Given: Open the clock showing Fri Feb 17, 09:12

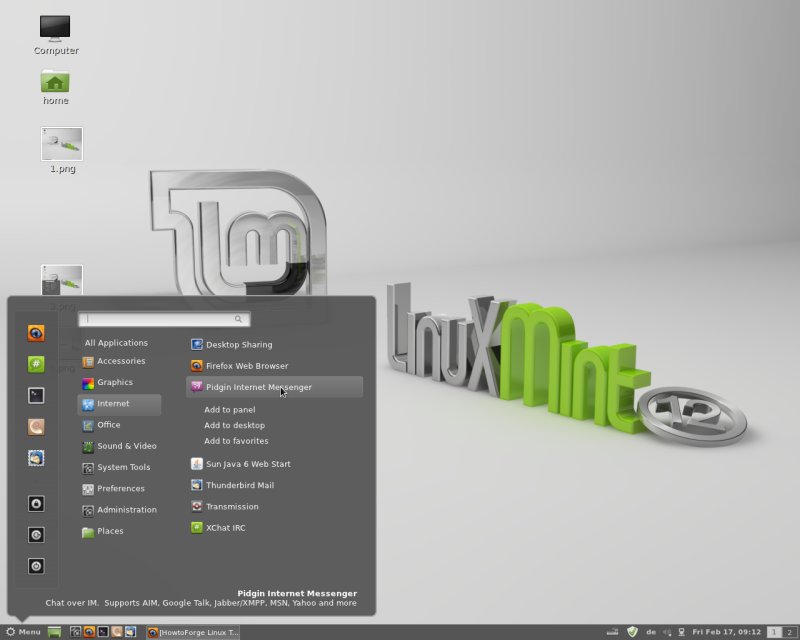Looking at the screenshot, I should click(727, 632).
